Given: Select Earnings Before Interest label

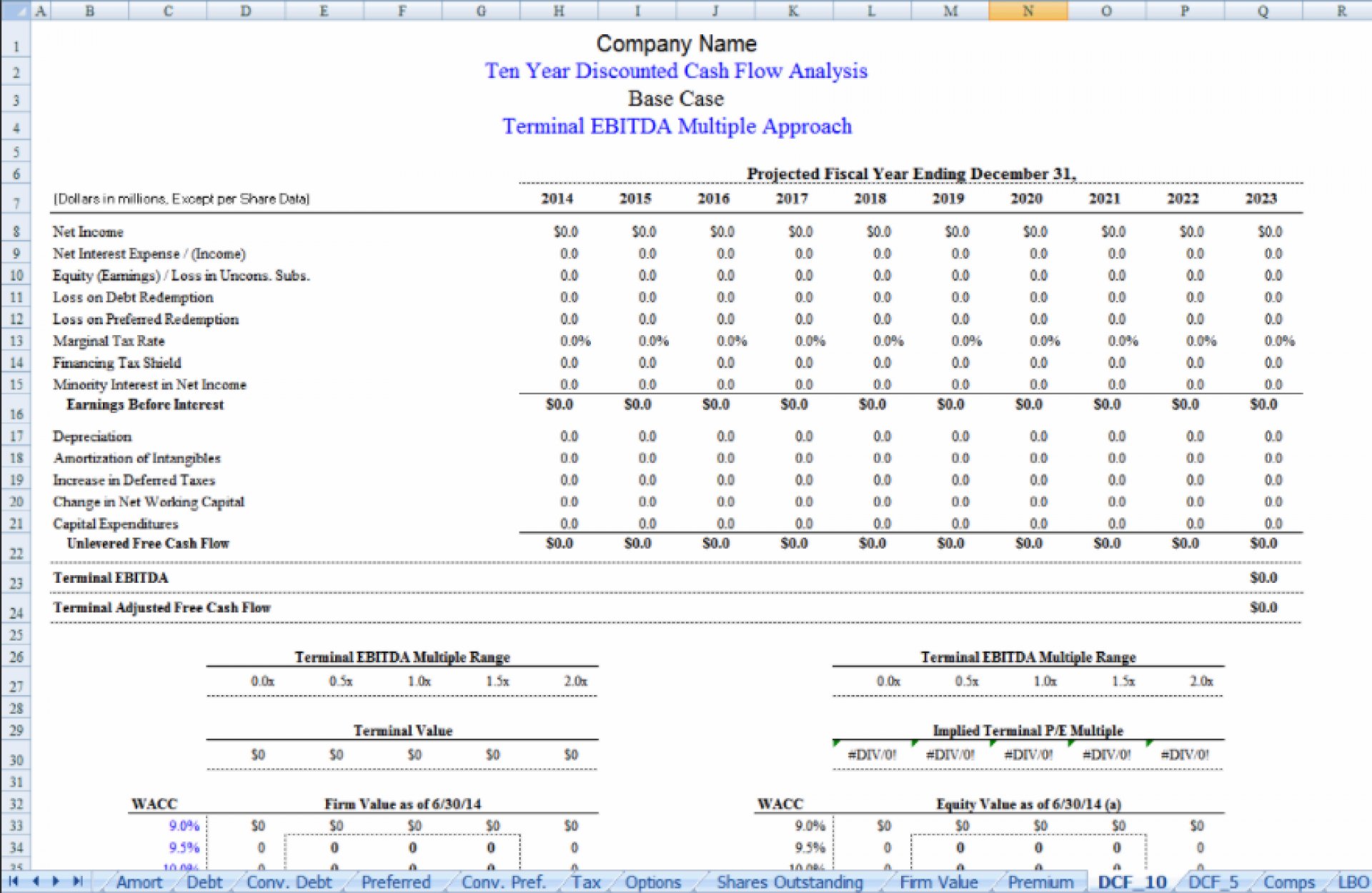Looking at the screenshot, I should pos(145,404).
